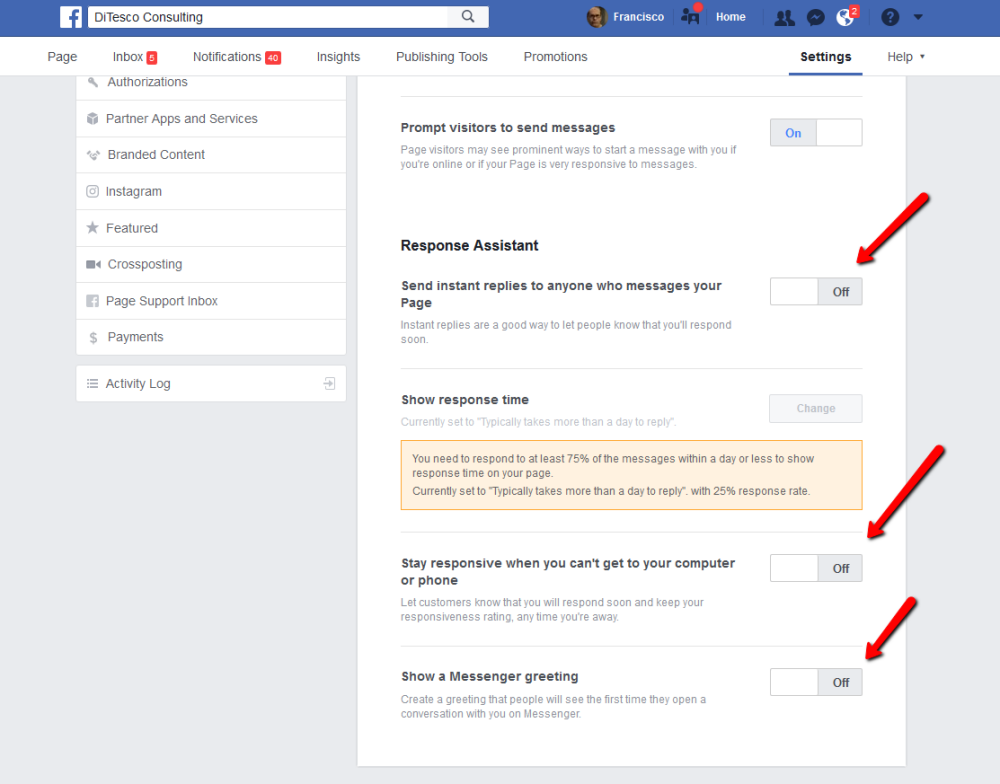Screen dimensions: 1000x784
Task: Open the globe notifications icon
Action: [x=846, y=17]
